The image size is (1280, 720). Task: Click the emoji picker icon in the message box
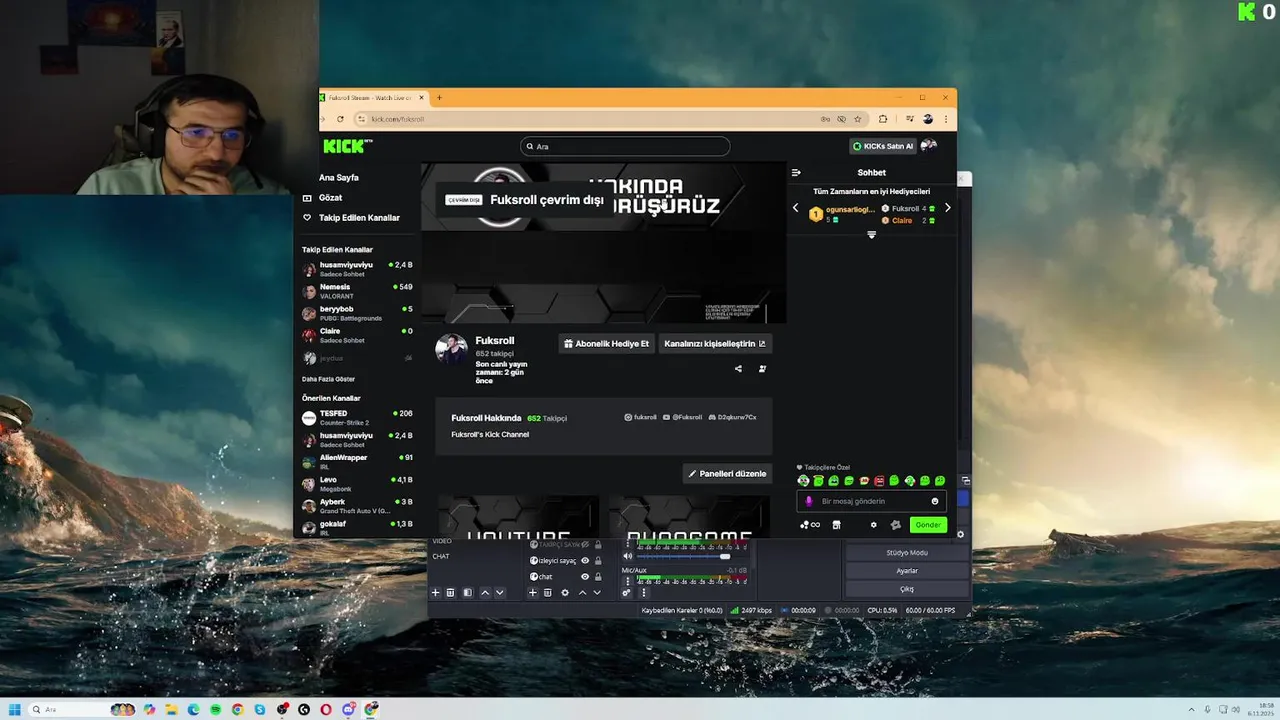click(935, 501)
